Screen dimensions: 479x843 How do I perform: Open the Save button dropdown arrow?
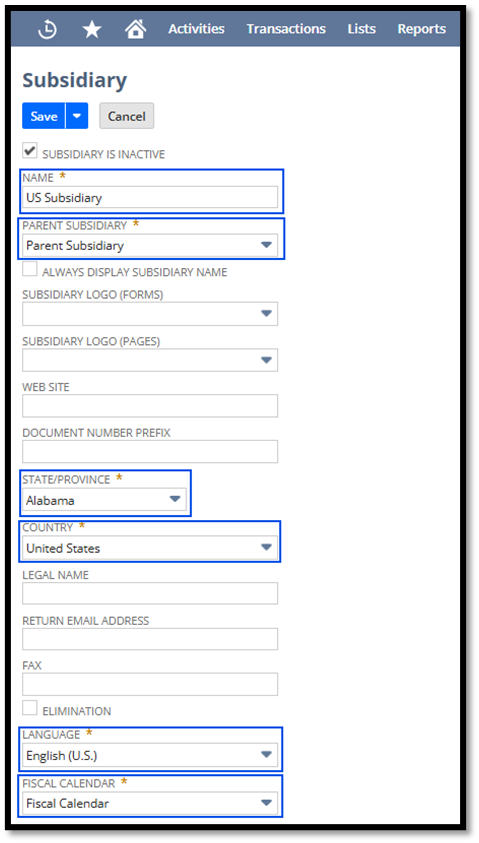77,116
